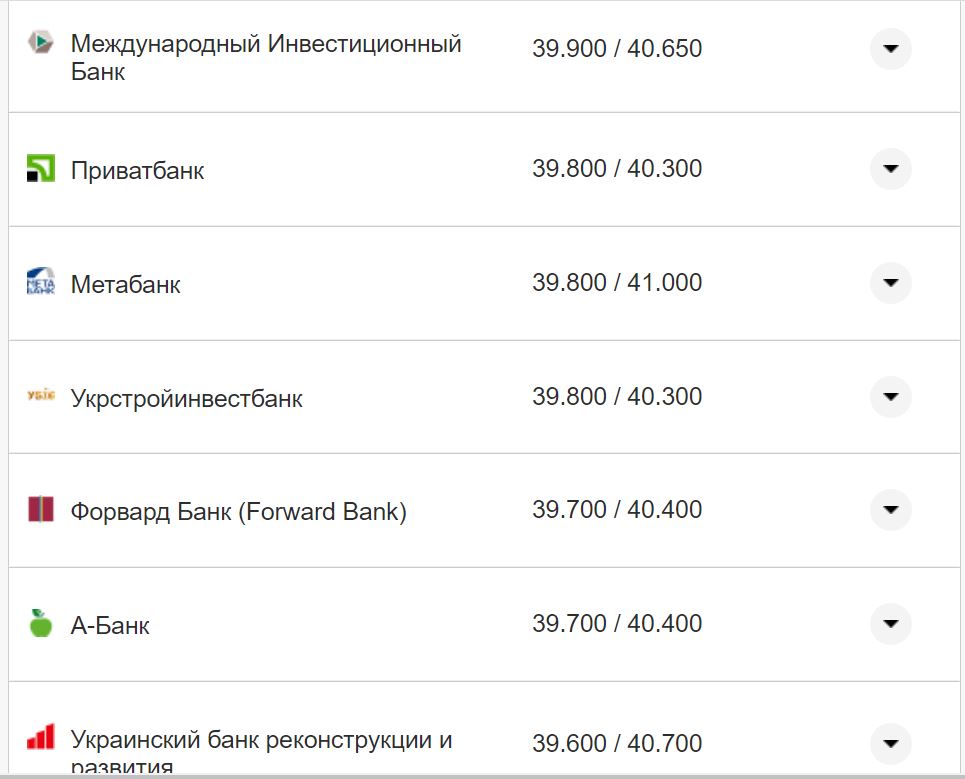Expand the Укрстройинвестбанк details arrow
The width and height of the screenshot is (965, 779).
point(889,396)
